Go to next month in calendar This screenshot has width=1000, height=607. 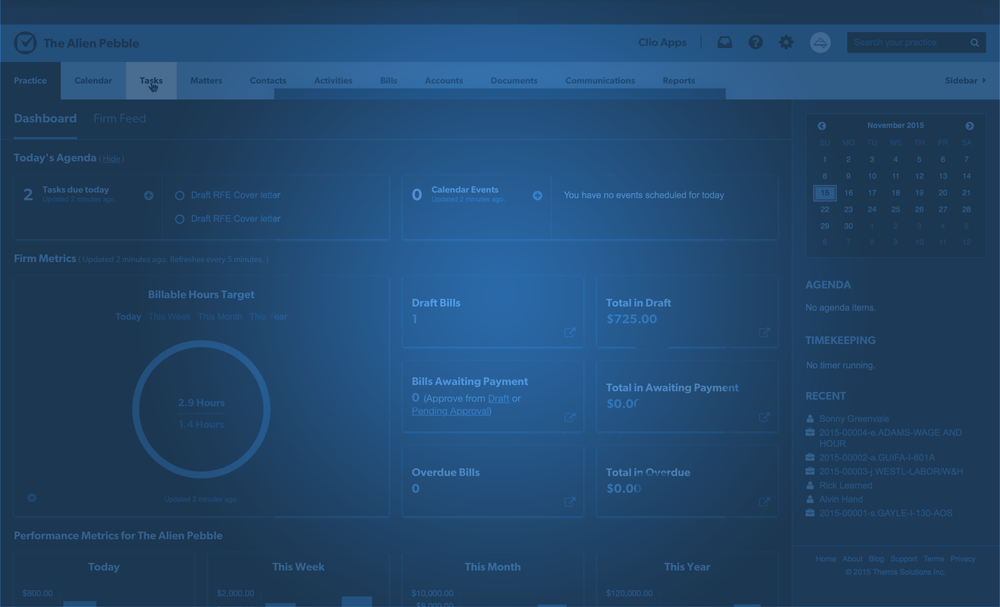(x=969, y=126)
